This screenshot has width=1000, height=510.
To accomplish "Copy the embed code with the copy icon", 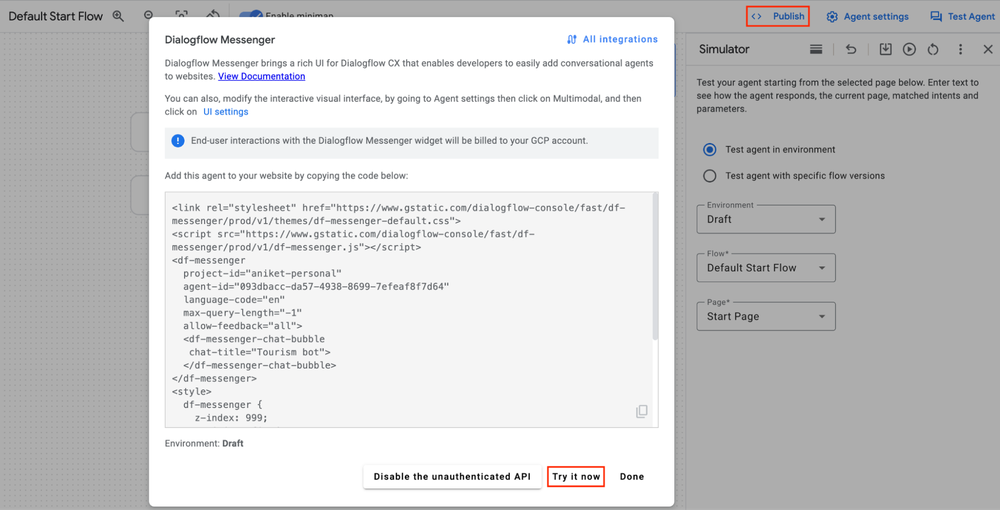I will (x=642, y=411).
